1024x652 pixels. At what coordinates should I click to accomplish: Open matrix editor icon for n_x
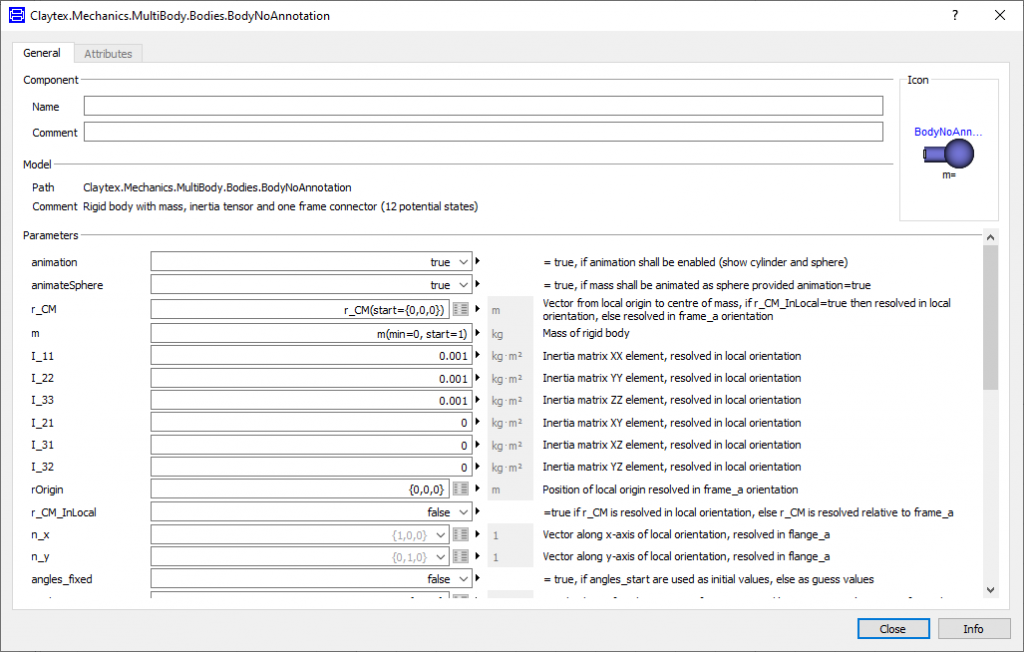(460, 534)
